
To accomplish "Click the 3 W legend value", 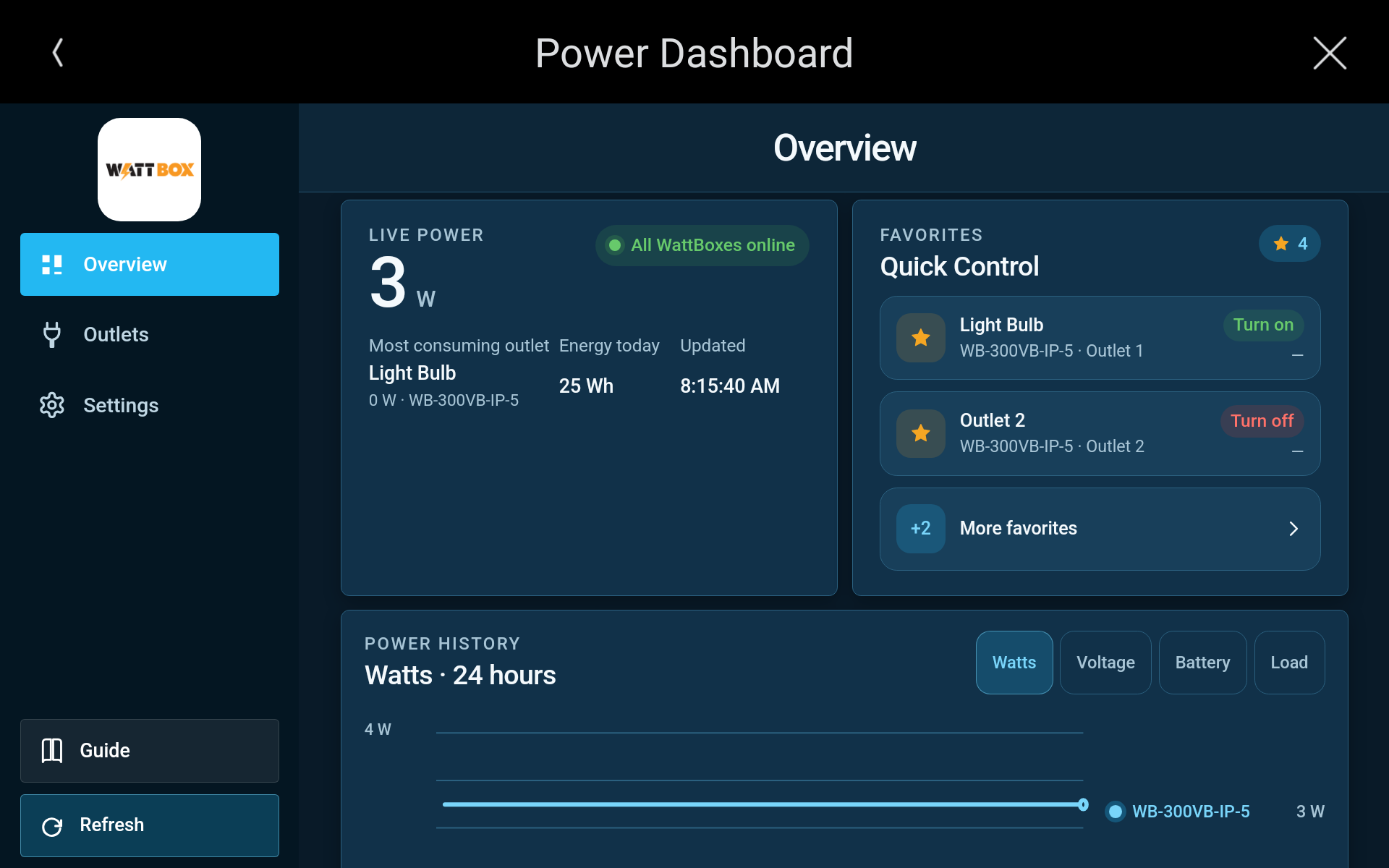I will click(x=1310, y=812).
